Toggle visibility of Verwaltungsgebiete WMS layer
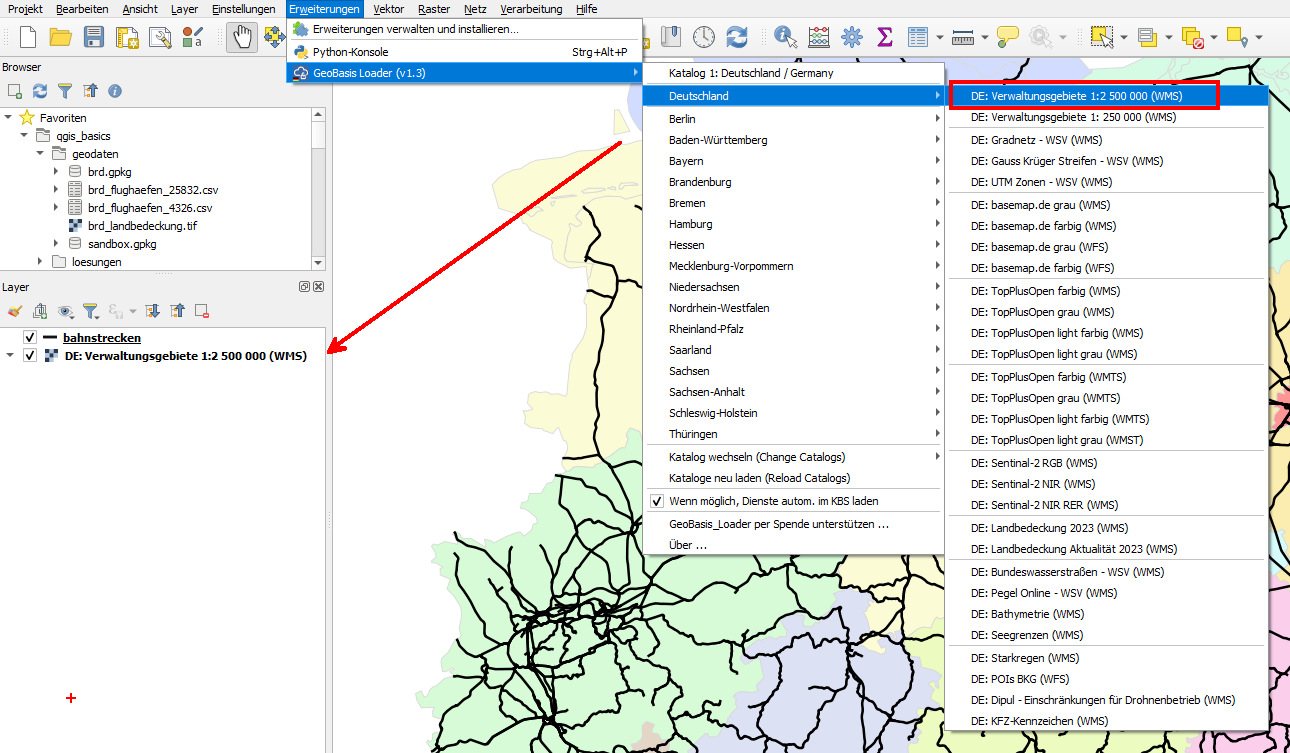This screenshot has width=1290, height=753. click(x=30, y=355)
